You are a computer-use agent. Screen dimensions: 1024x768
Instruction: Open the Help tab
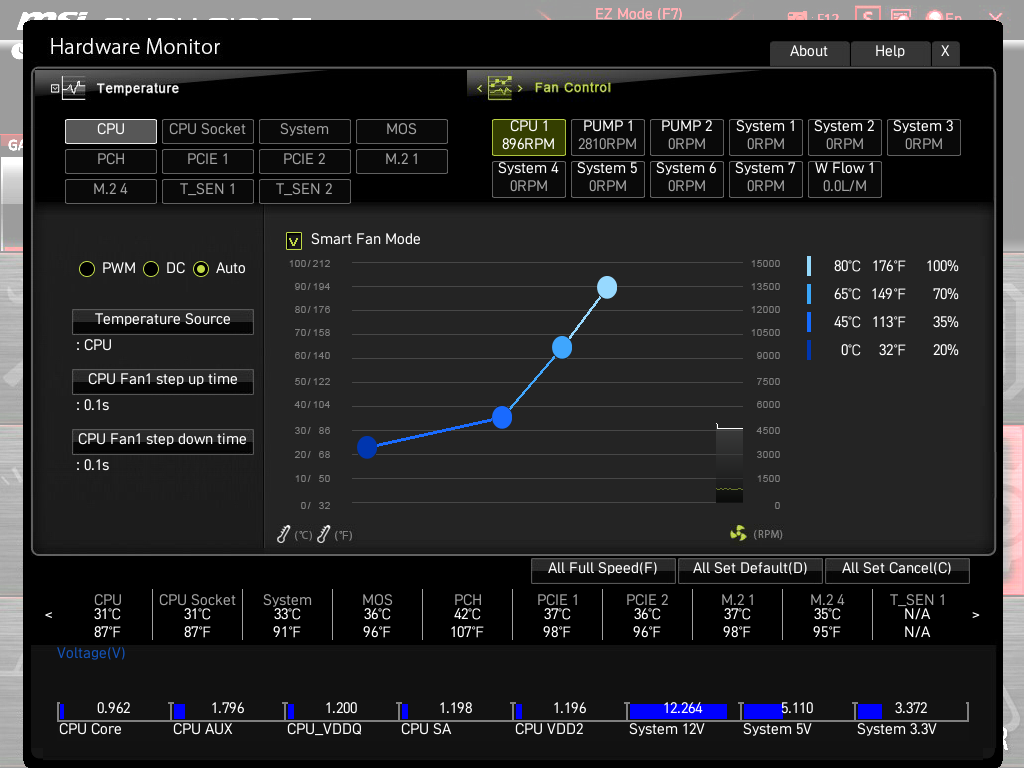[890, 52]
